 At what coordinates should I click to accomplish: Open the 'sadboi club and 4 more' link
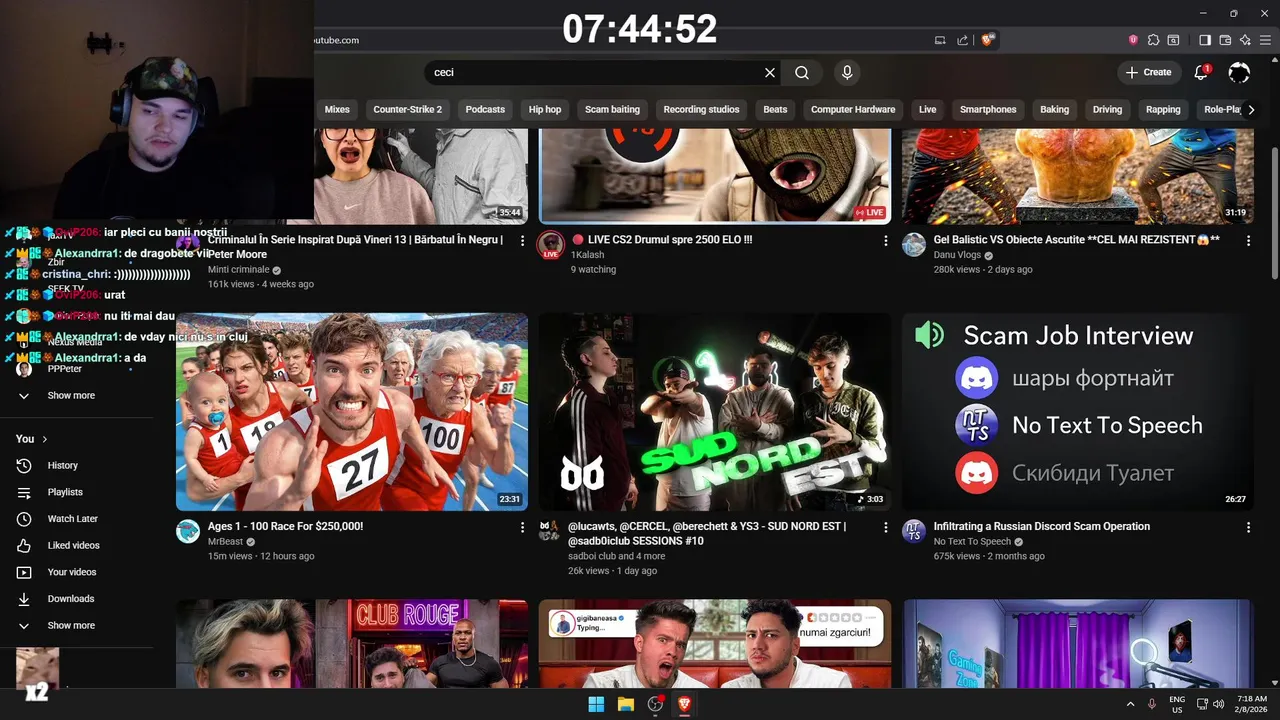(616, 556)
